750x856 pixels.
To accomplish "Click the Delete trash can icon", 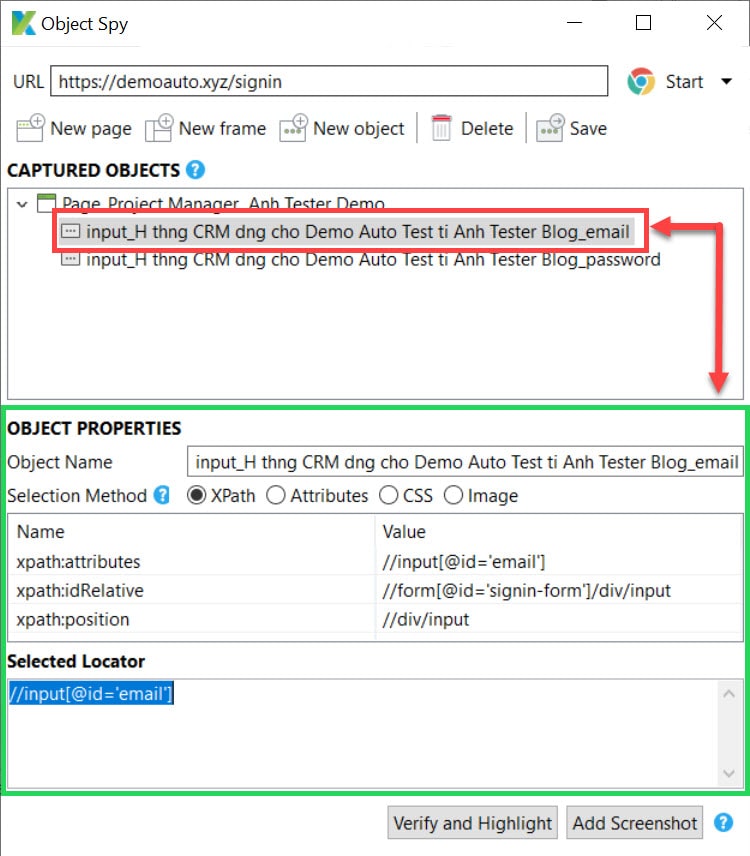I will point(441,128).
